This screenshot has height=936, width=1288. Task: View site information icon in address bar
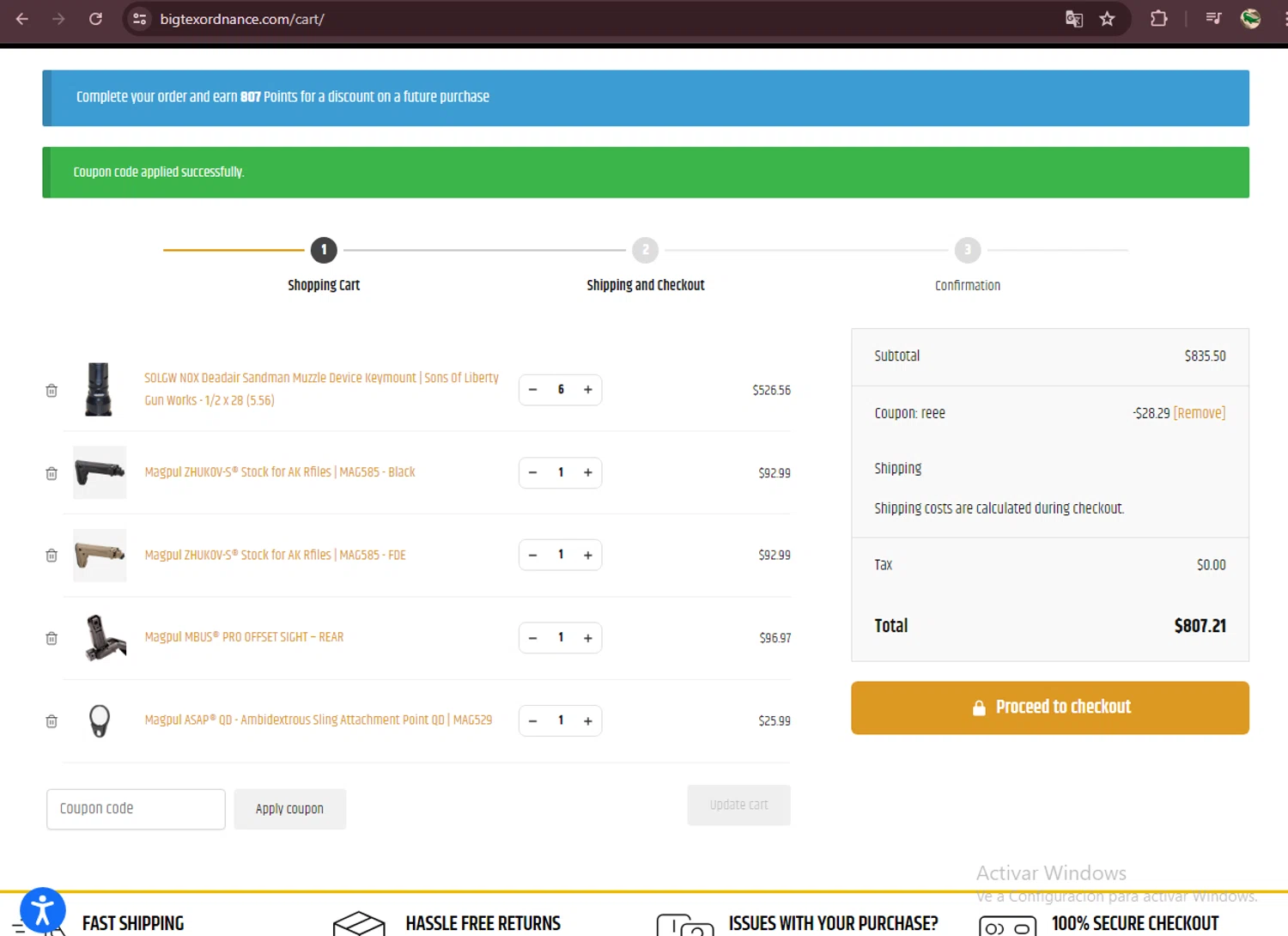(x=139, y=19)
